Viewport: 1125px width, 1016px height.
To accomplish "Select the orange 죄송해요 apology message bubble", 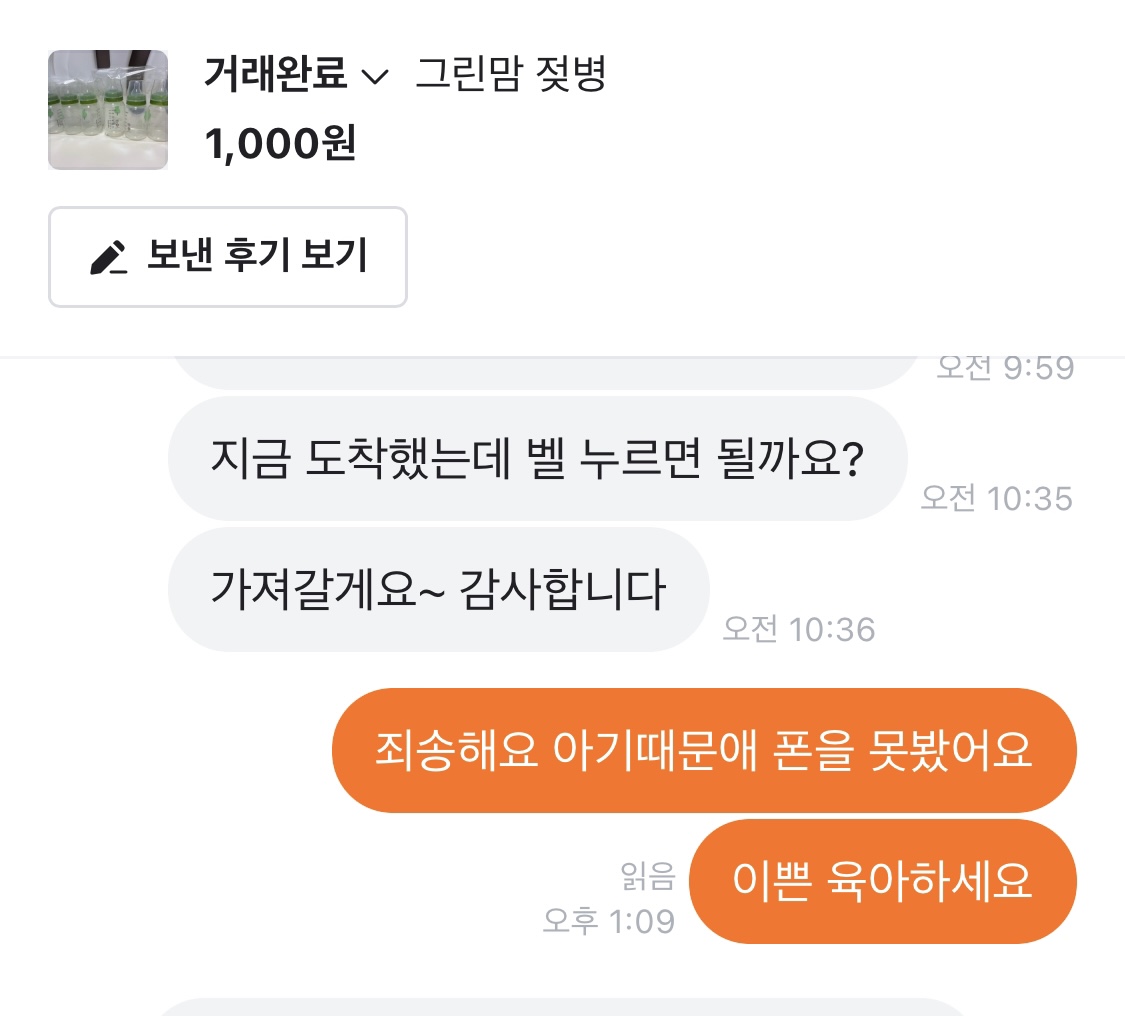I will (x=703, y=750).
